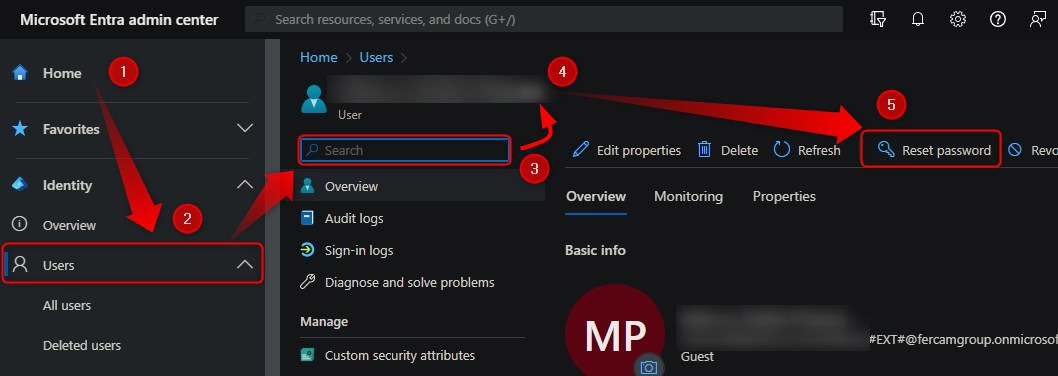Screen dimensions: 1058x376
Task: Select the Overview tab in user pane
Action: pos(596,196)
